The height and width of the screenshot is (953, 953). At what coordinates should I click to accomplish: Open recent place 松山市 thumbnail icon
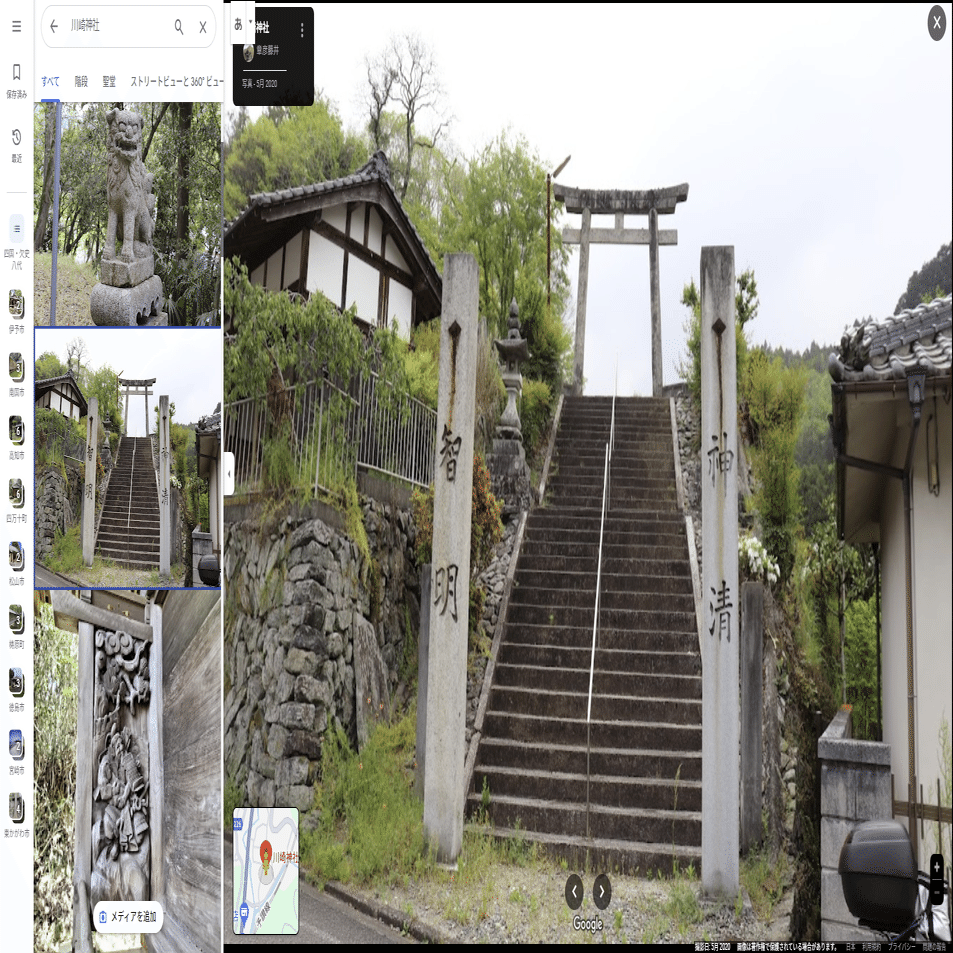coord(16,556)
